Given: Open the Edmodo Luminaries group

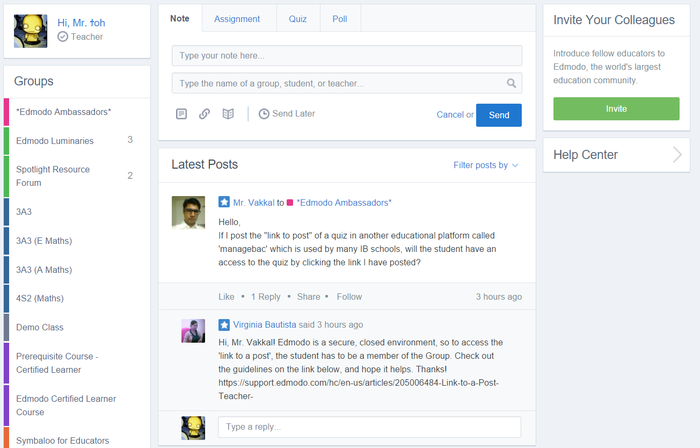Looking at the screenshot, I should coord(56,141).
